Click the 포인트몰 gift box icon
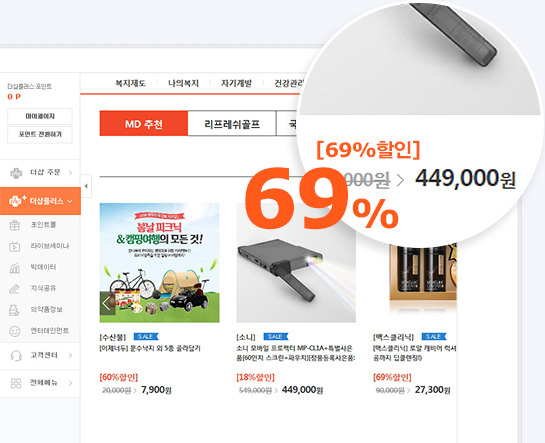The width and height of the screenshot is (545, 443). pos(15,225)
